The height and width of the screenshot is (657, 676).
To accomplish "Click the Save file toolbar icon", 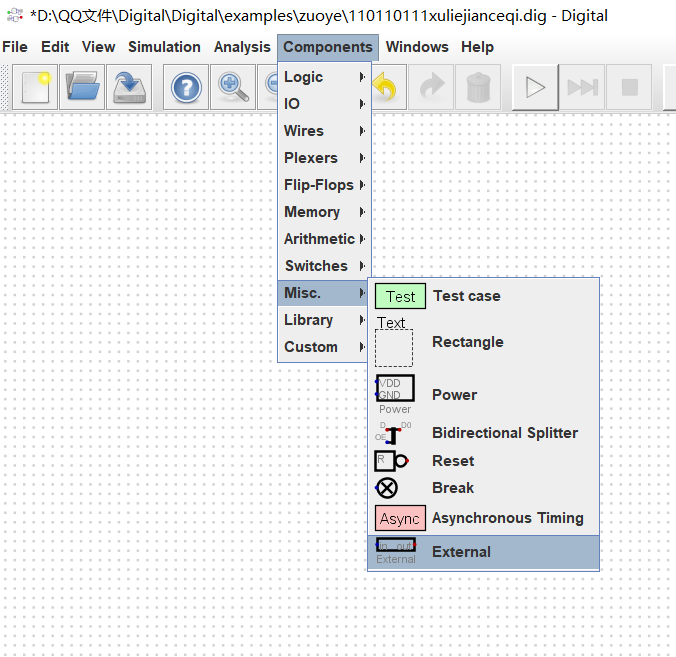I will point(129,88).
